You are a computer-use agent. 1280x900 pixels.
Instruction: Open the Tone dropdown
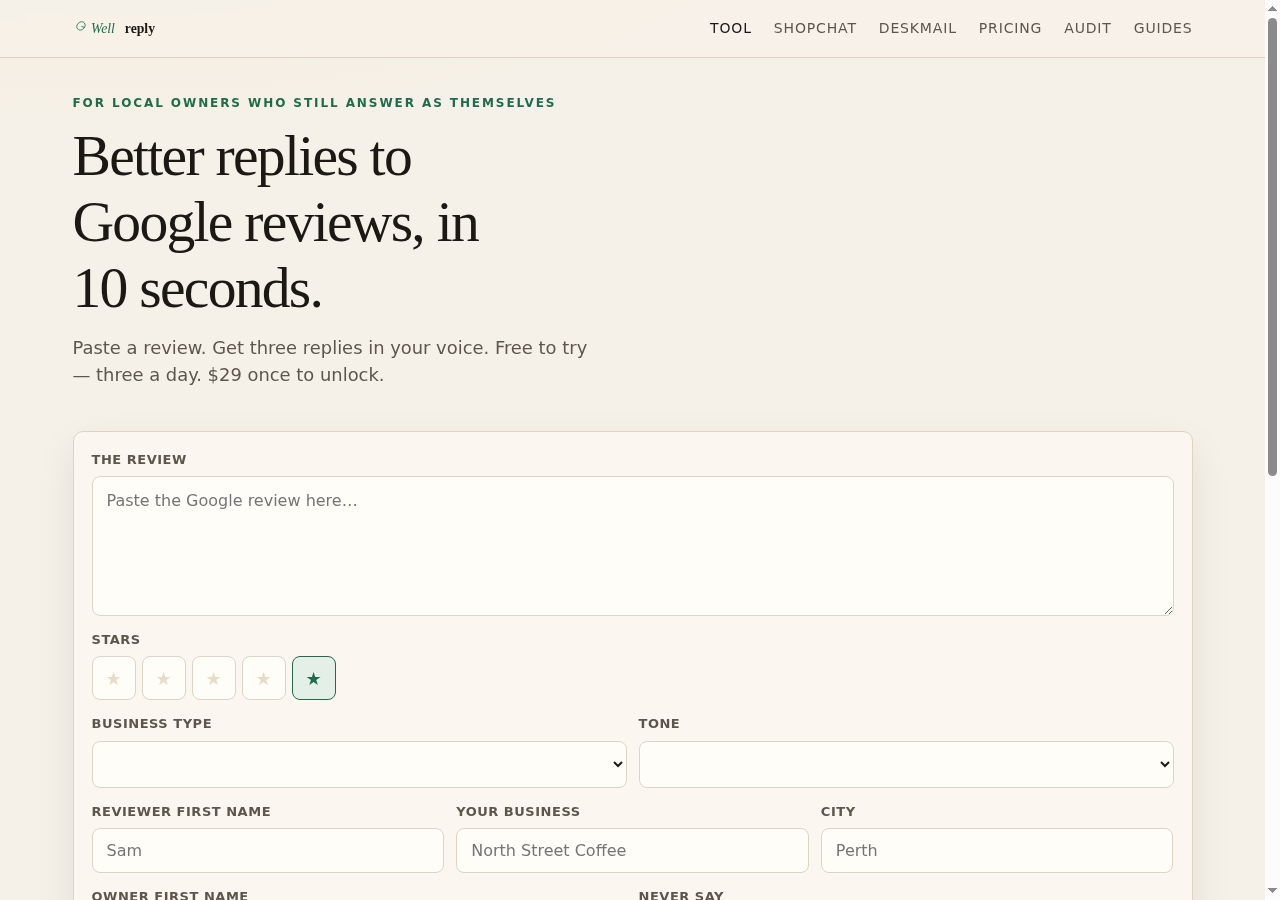coord(906,764)
